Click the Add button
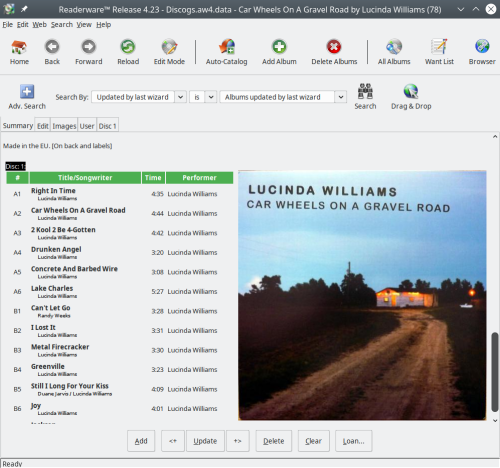This screenshot has width=500, height=468. [141, 441]
